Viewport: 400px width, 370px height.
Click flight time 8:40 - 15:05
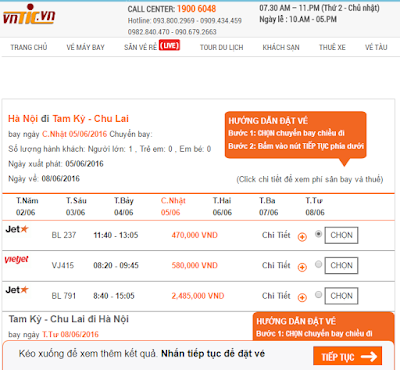click(x=114, y=296)
